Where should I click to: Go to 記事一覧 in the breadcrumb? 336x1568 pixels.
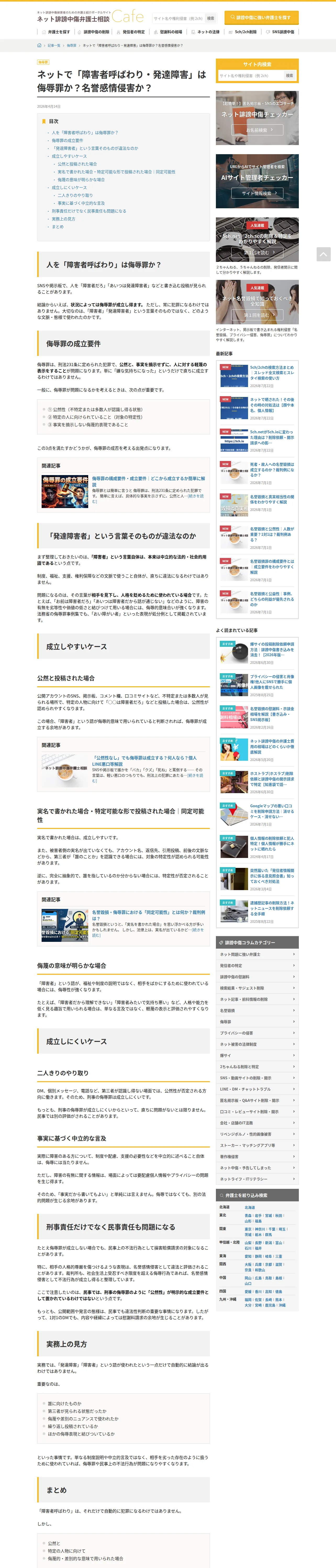(x=54, y=46)
